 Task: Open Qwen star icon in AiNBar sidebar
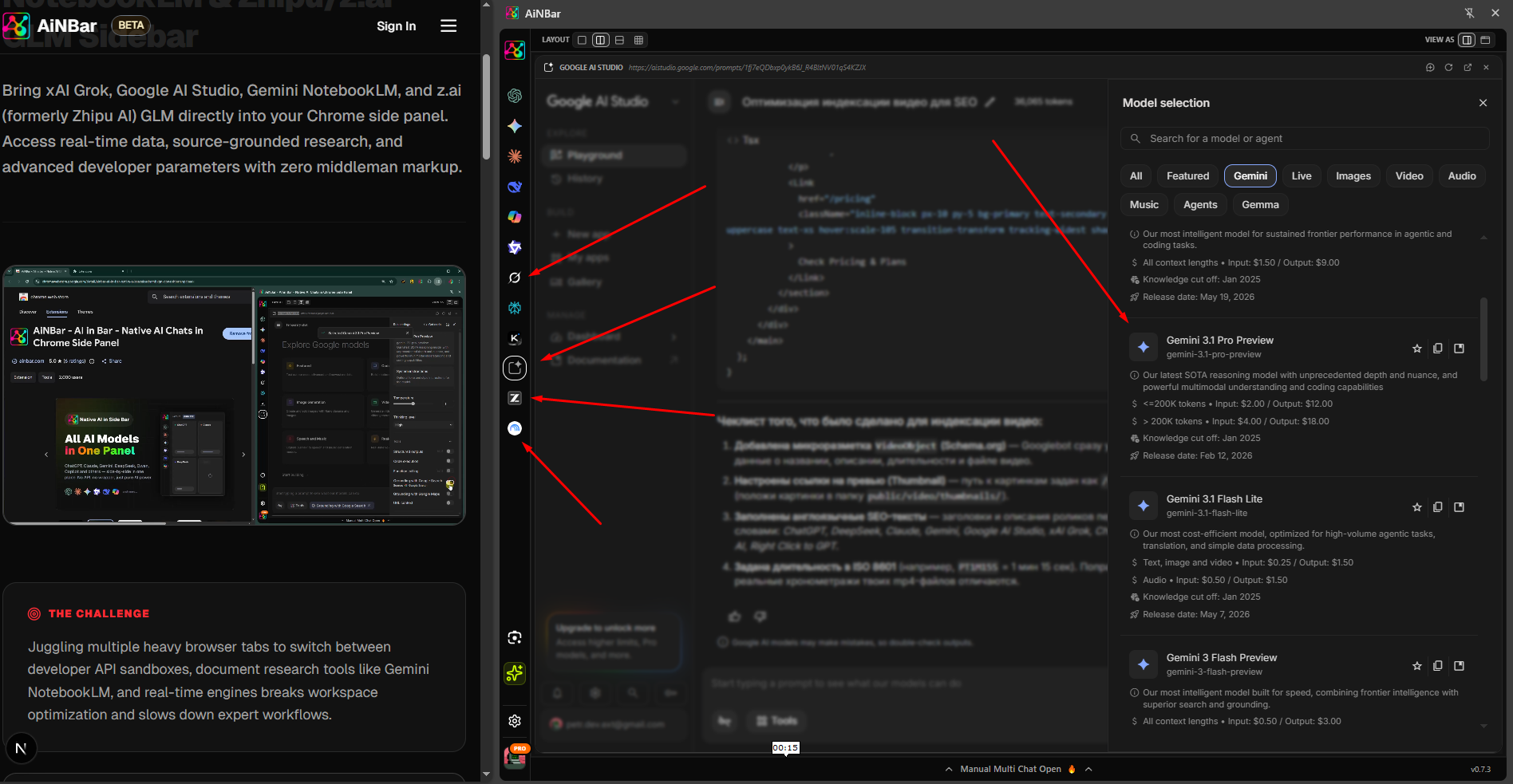tap(515, 247)
